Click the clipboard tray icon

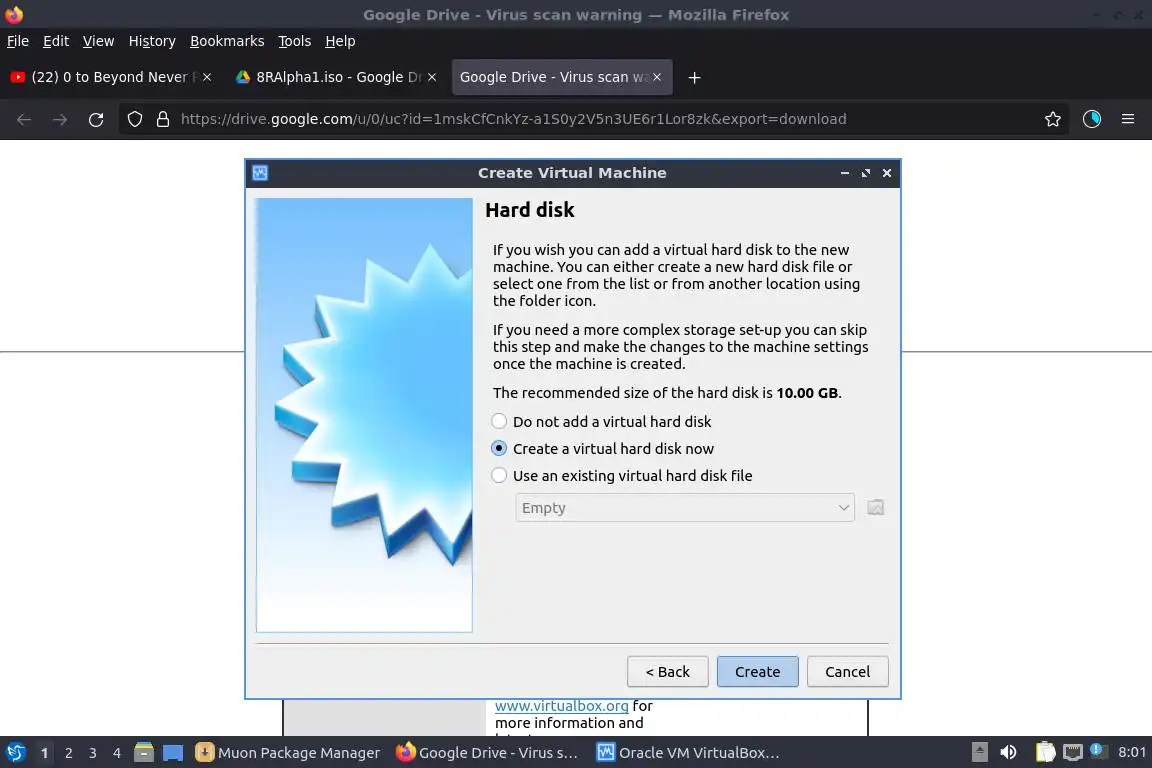1045,753
